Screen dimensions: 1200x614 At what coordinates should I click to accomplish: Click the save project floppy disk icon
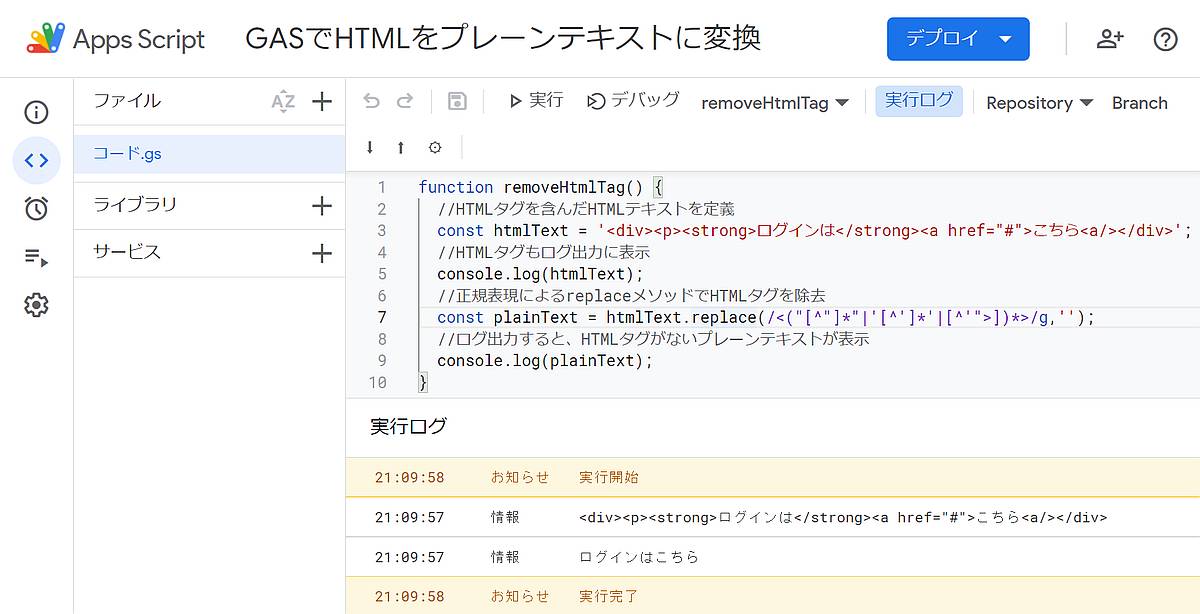[457, 100]
